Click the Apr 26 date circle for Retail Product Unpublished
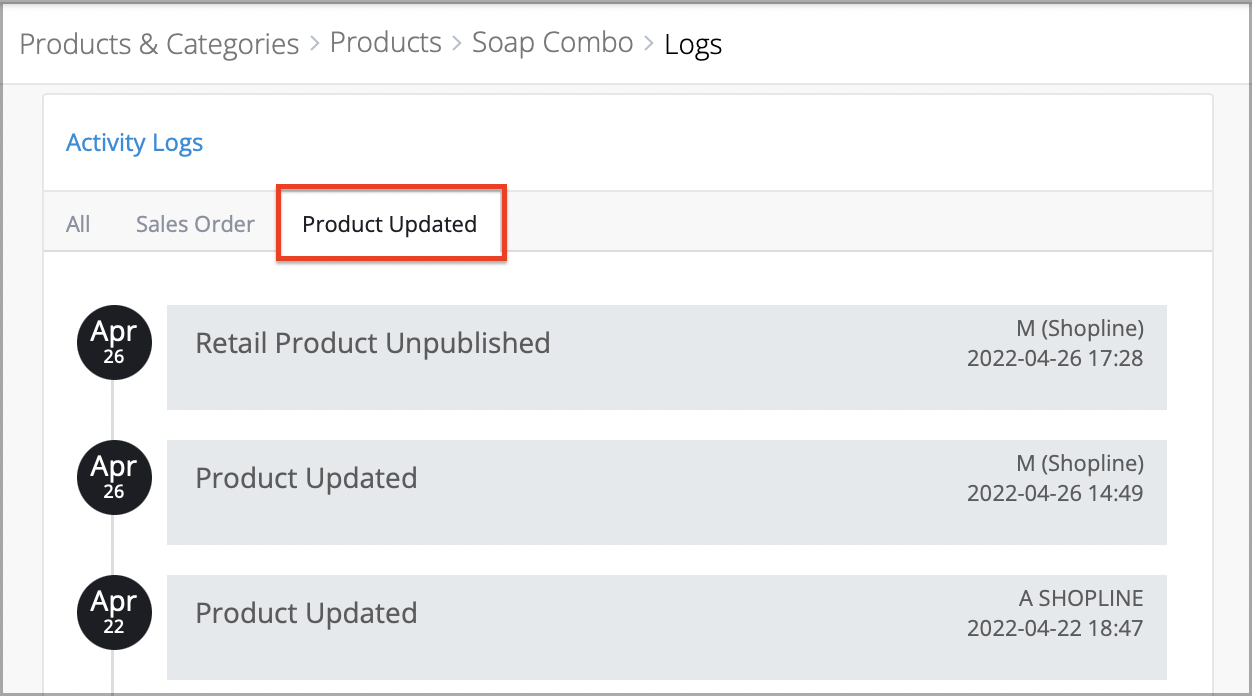Image resolution: width=1252 pixels, height=696 pixels. point(115,342)
